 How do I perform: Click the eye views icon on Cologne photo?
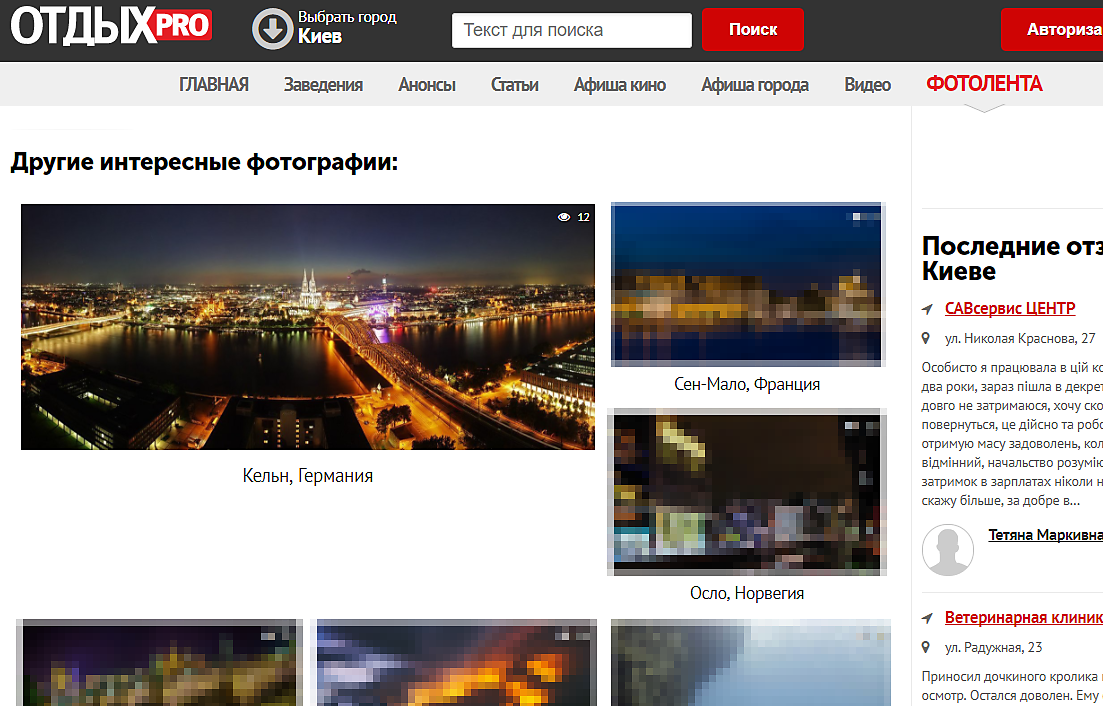click(564, 217)
